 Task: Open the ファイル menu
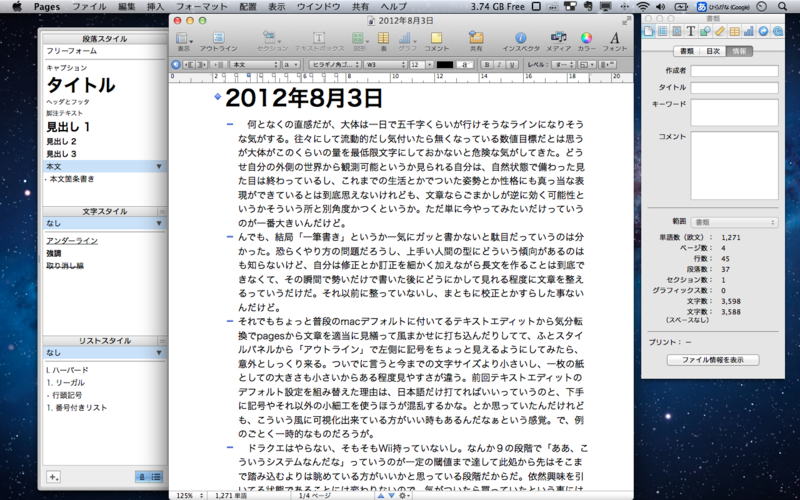coord(89,7)
